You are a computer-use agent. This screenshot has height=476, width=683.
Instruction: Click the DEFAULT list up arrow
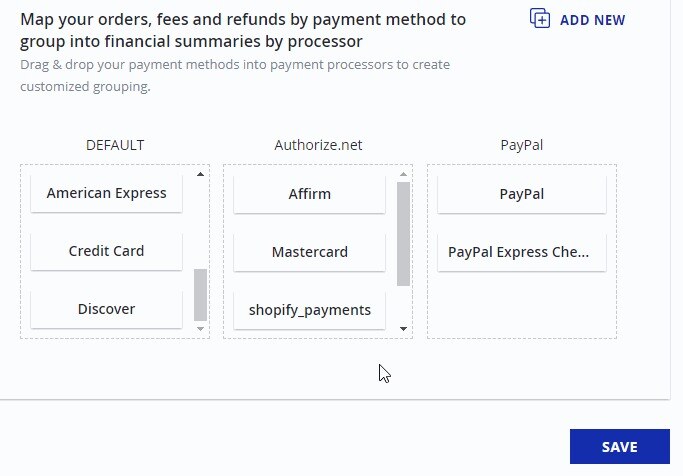tap(200, 174)
